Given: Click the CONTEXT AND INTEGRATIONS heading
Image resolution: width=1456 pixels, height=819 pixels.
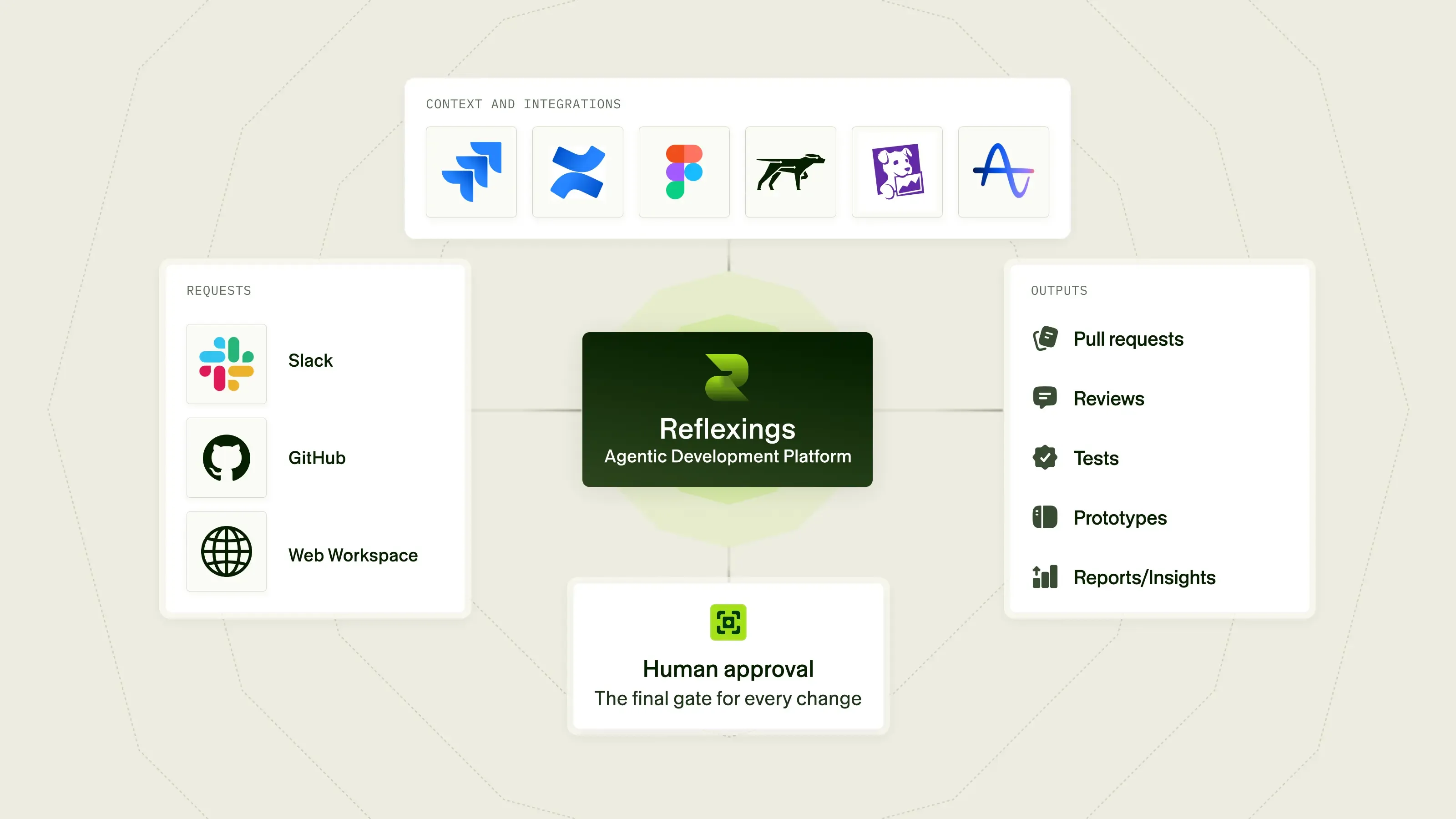Looking at the screenshot, I should pyautogui.click(x=523, y=104).
